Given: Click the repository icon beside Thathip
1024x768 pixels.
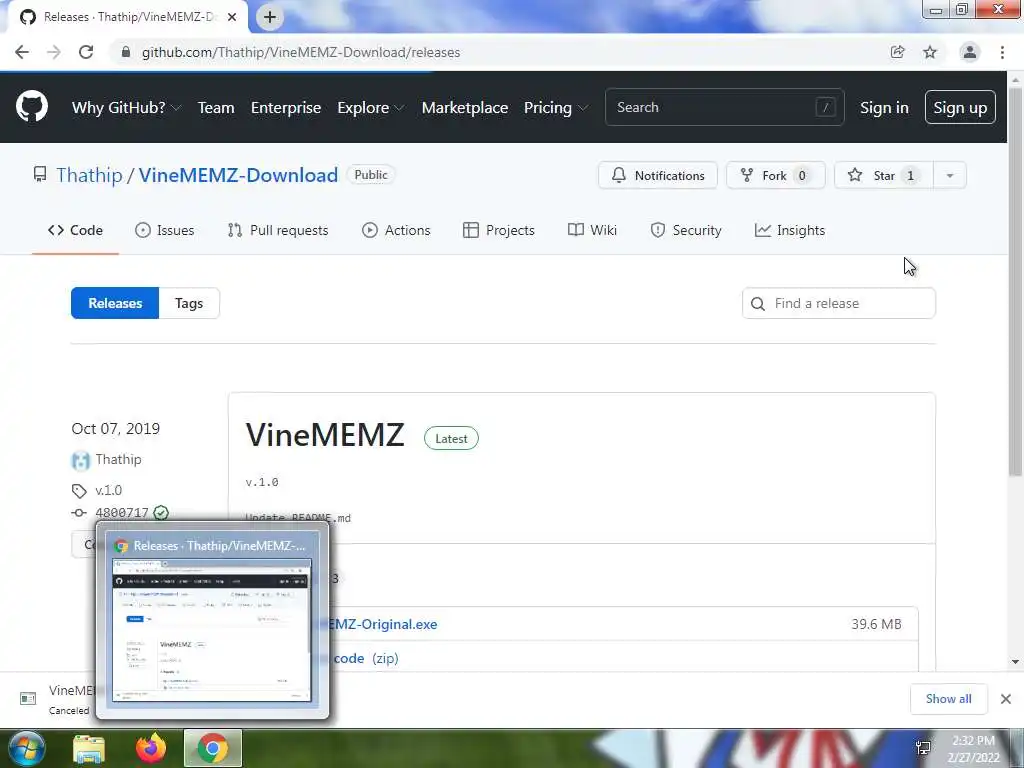Looking at the screenshot, I should 40,174.
